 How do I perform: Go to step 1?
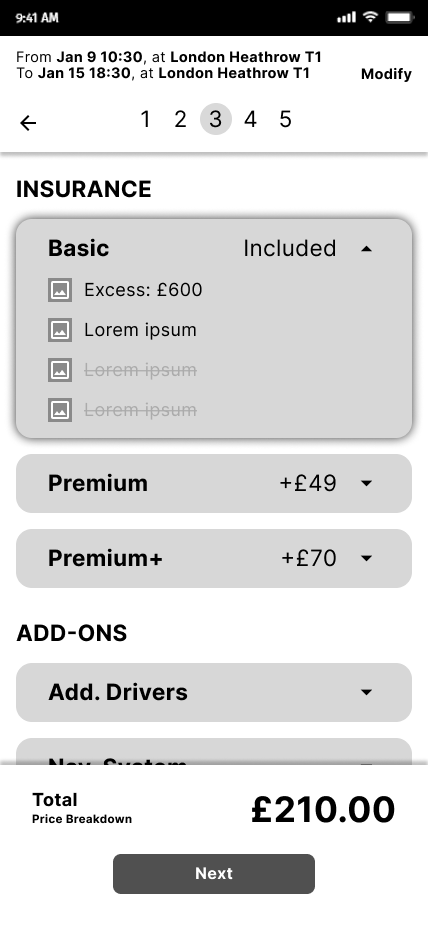(x=145, y=119)
